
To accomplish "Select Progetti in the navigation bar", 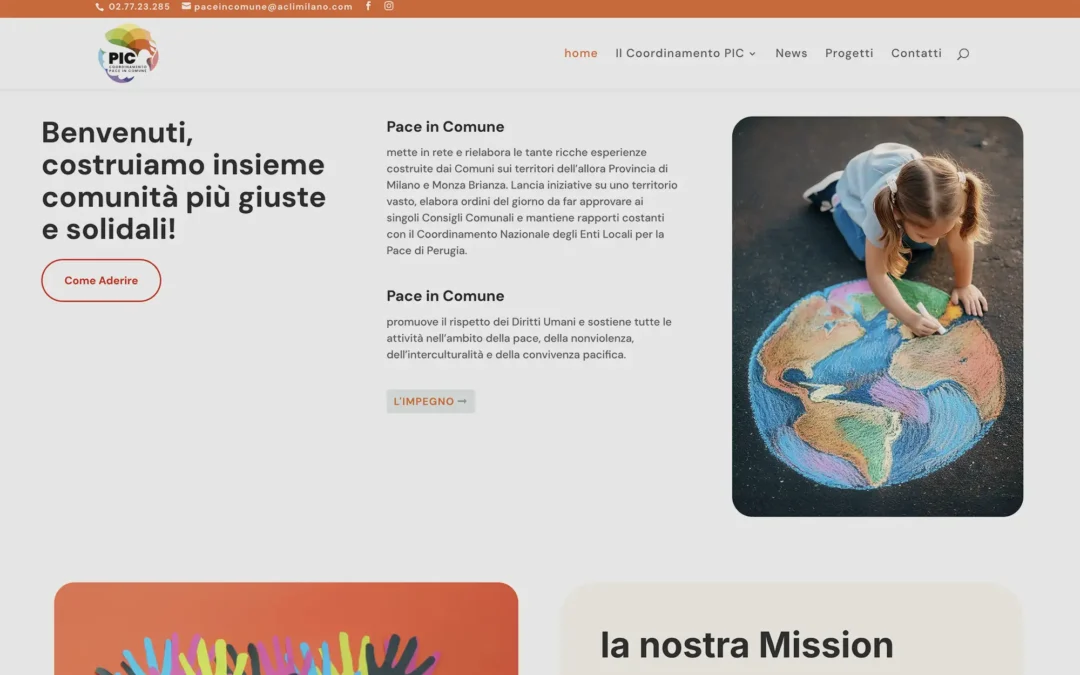I will click(849, 54).
